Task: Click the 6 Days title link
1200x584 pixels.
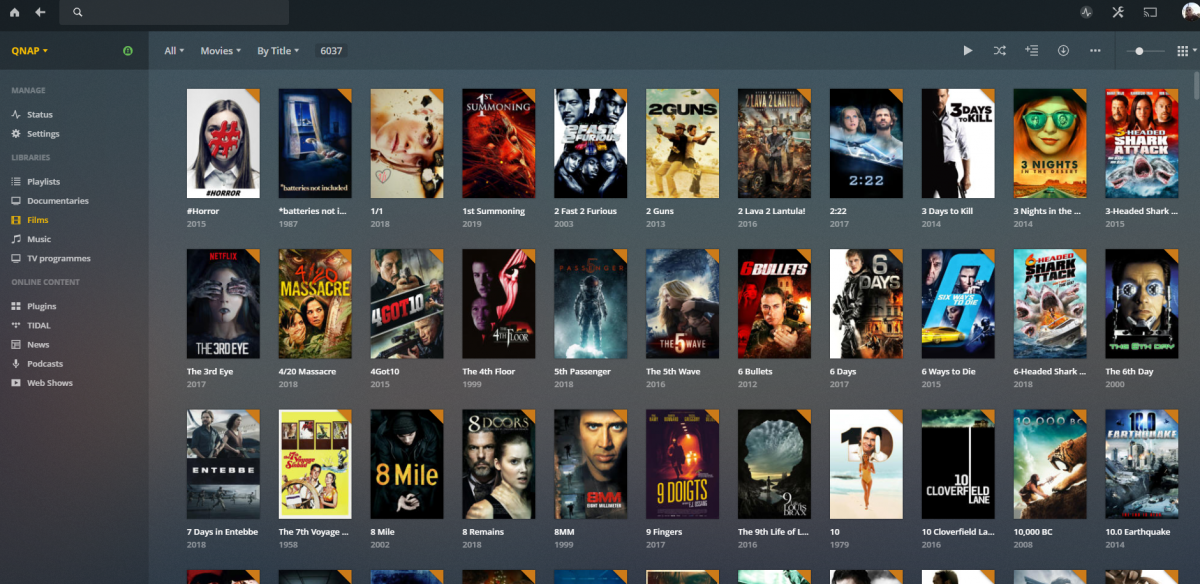Action: (x=843, y=371)
